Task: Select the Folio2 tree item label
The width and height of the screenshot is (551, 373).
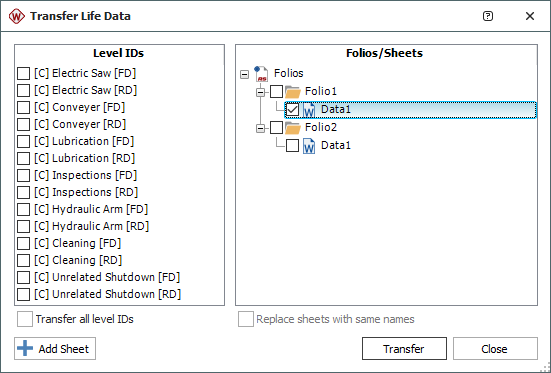Action: (321, 127)
